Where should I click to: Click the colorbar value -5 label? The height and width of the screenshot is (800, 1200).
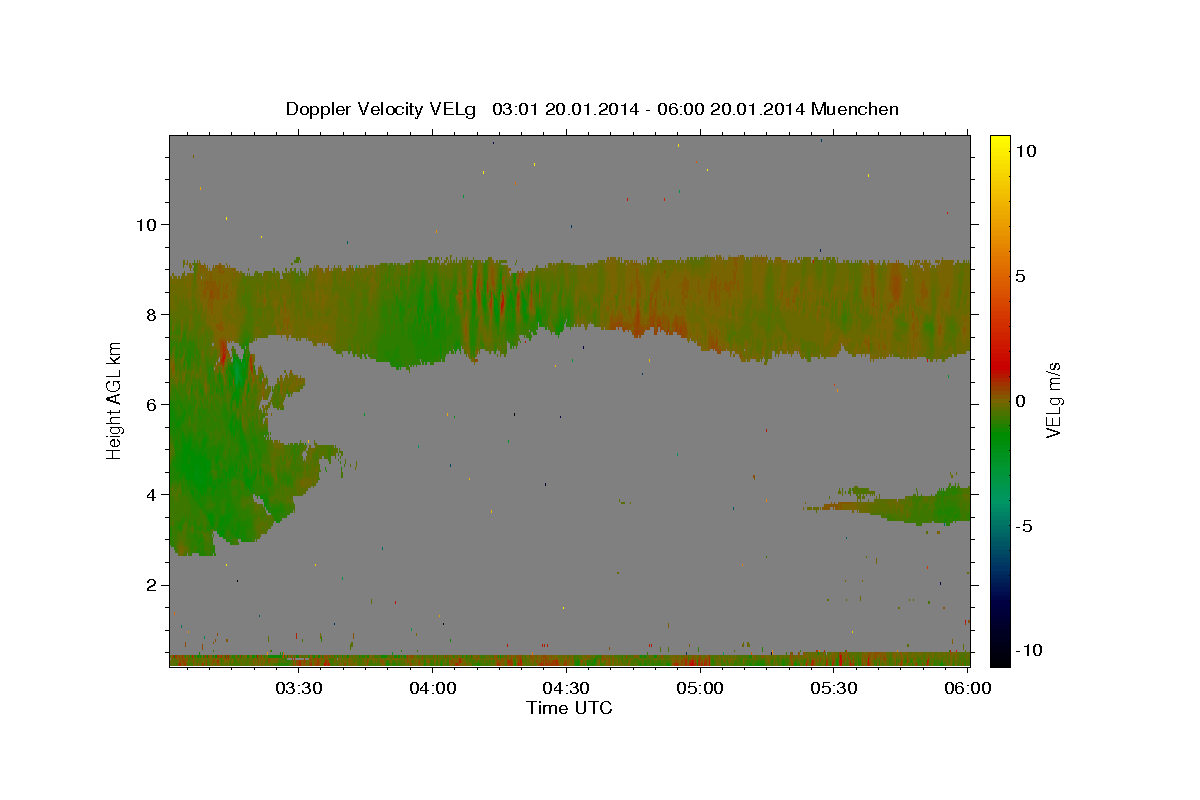[x=1024, y=526]
